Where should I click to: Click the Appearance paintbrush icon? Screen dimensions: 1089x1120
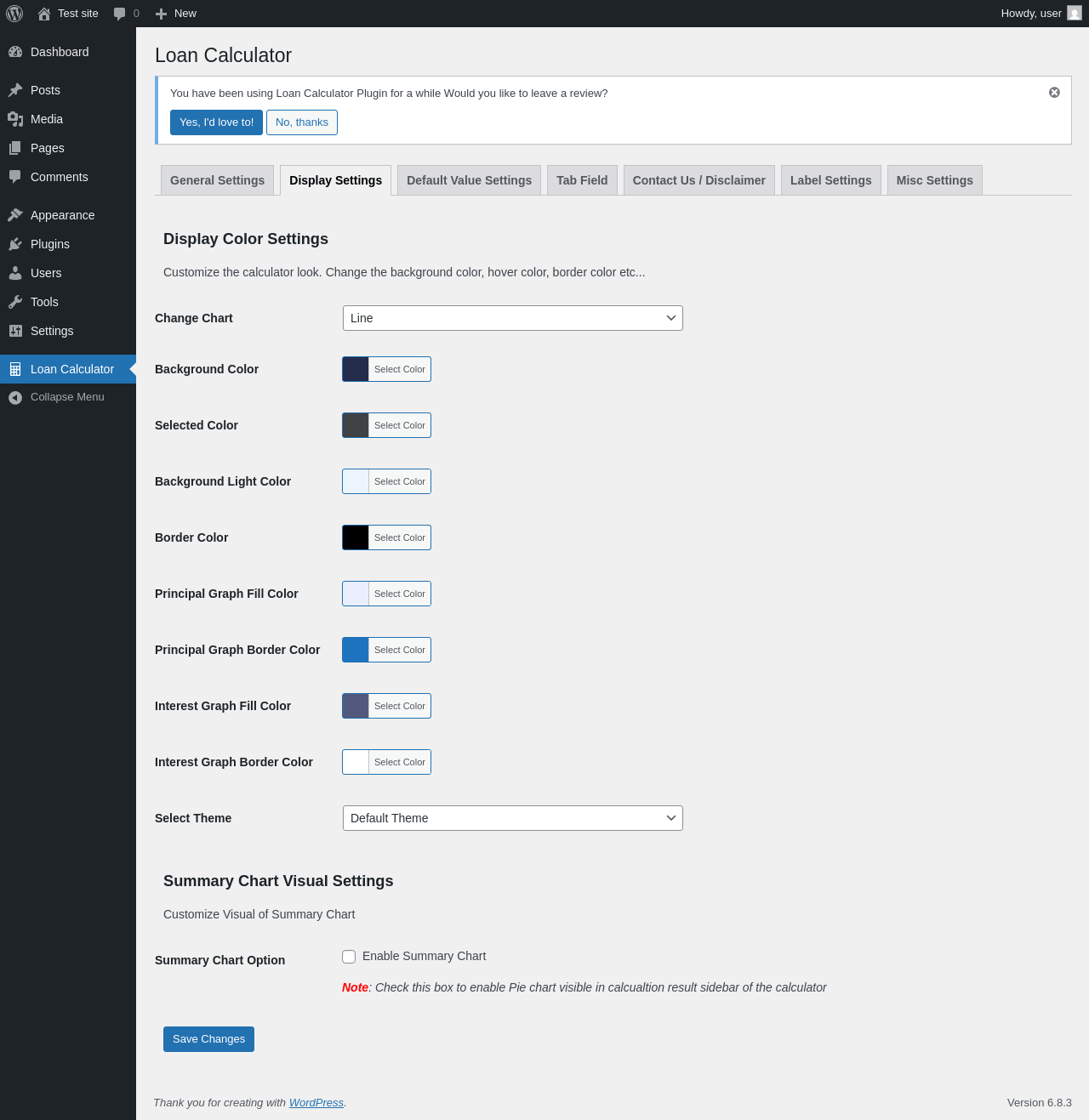[x=15, y=215]
